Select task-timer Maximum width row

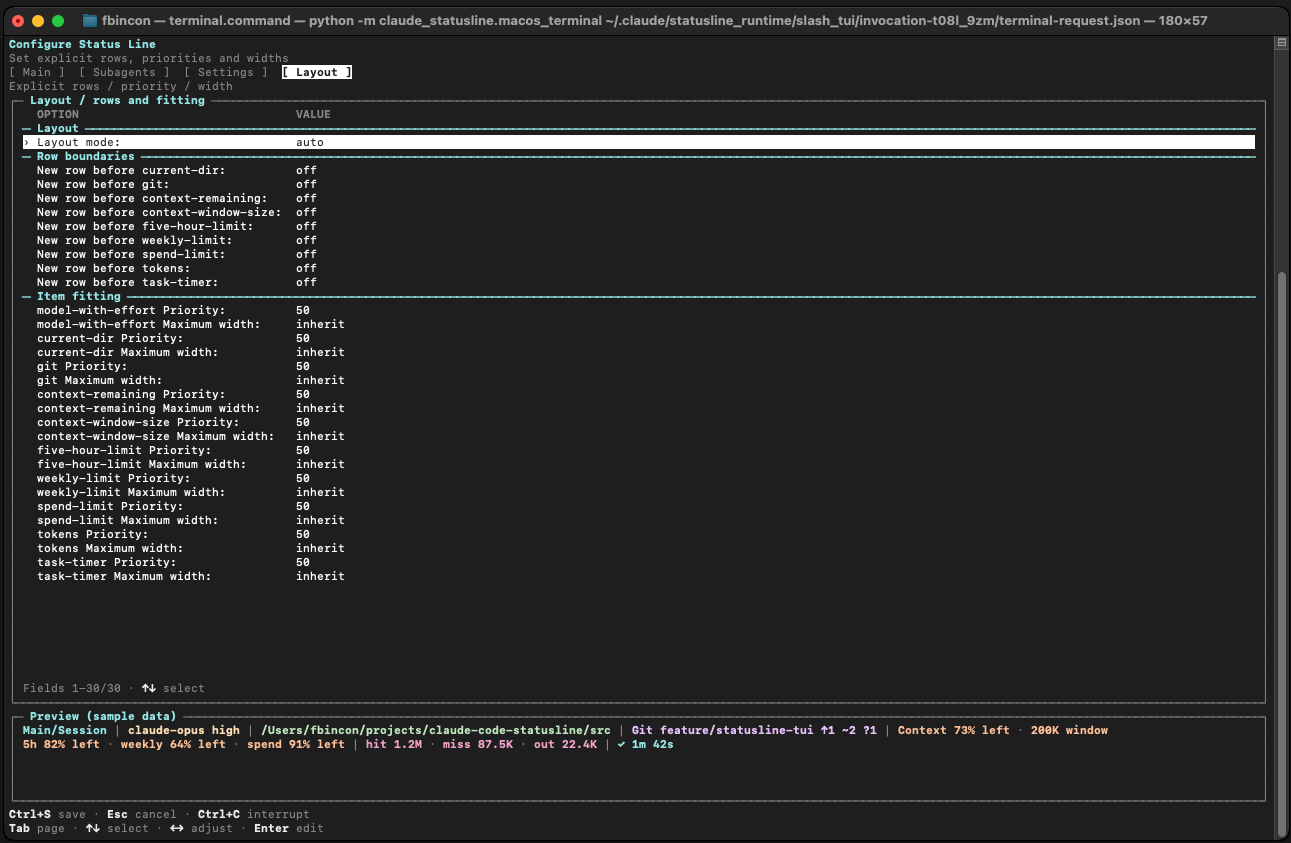pos(638,576)
